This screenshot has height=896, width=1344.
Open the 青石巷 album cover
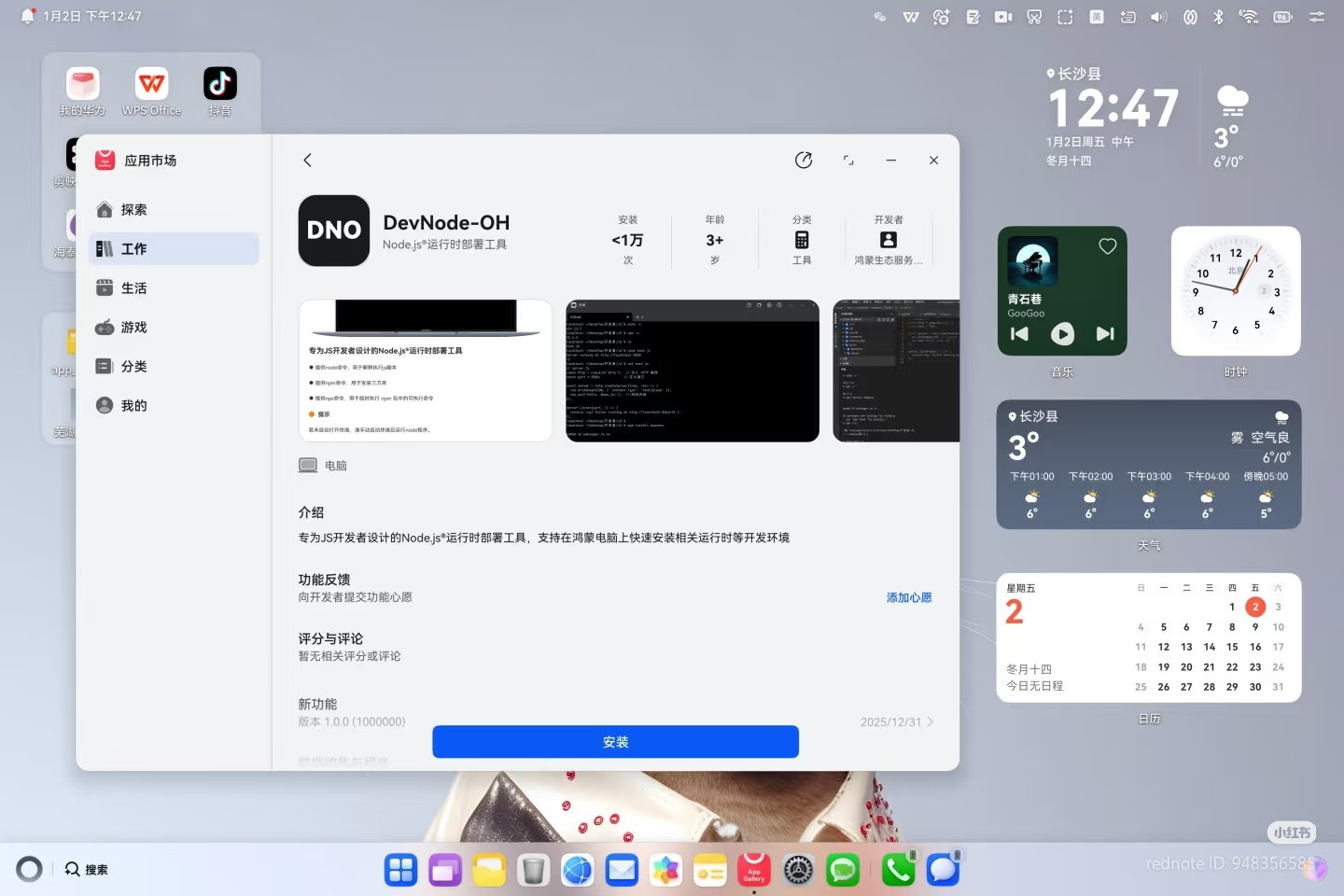pyautogui.click(x=1032, y=260)
